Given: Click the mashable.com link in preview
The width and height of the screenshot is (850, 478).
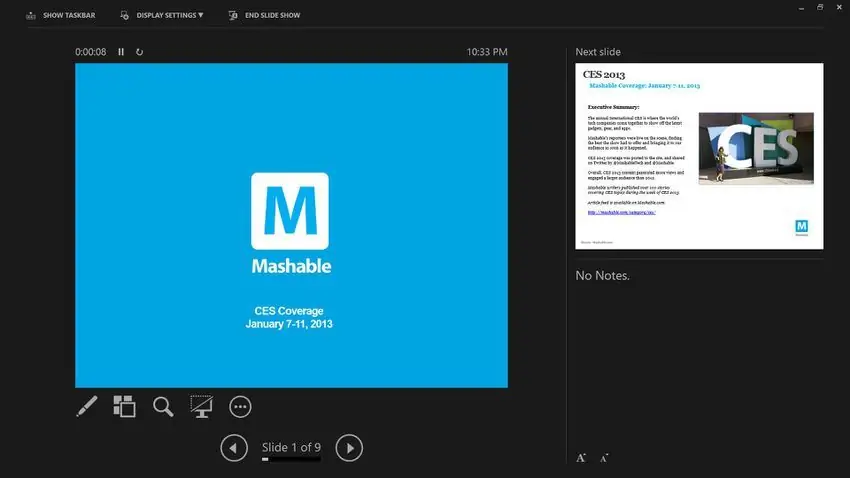Looking at the screenshot, I should tap(621, 212).
